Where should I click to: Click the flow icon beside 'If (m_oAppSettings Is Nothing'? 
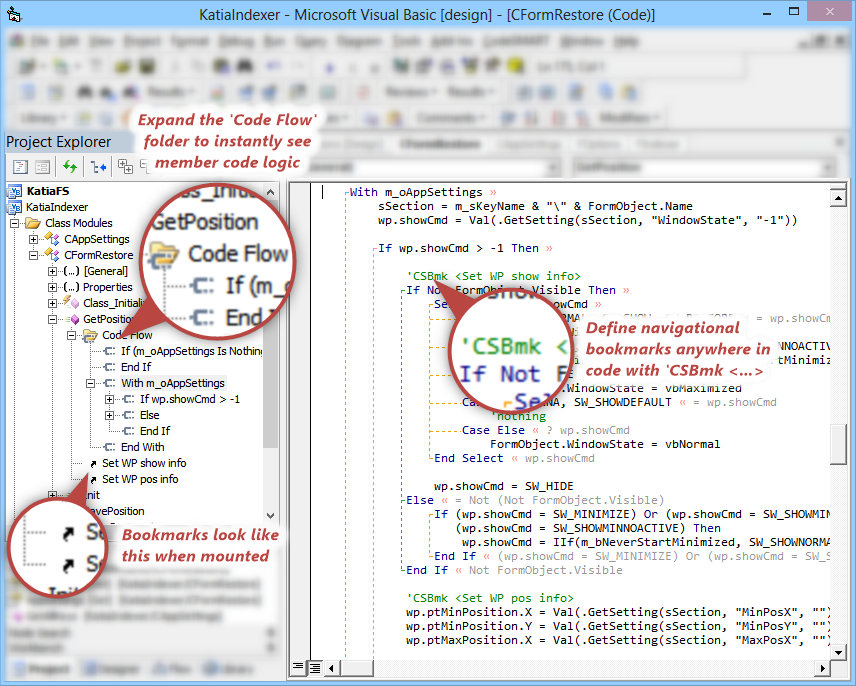pyautogui.click(x=110, y=351)
